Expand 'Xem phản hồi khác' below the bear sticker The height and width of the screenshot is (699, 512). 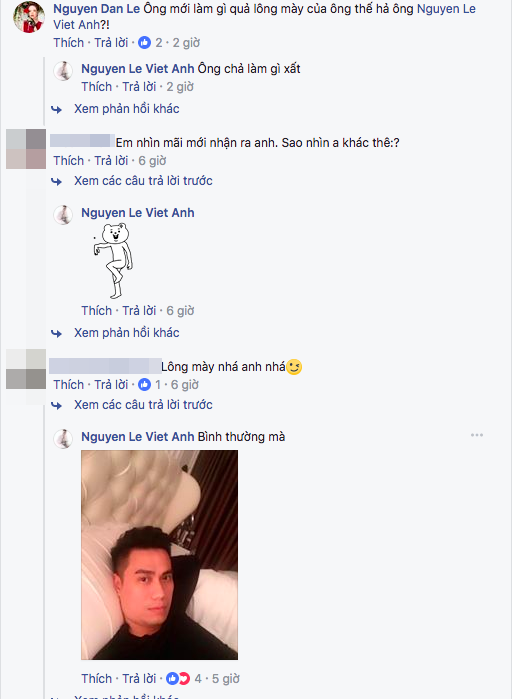point(127,333)
